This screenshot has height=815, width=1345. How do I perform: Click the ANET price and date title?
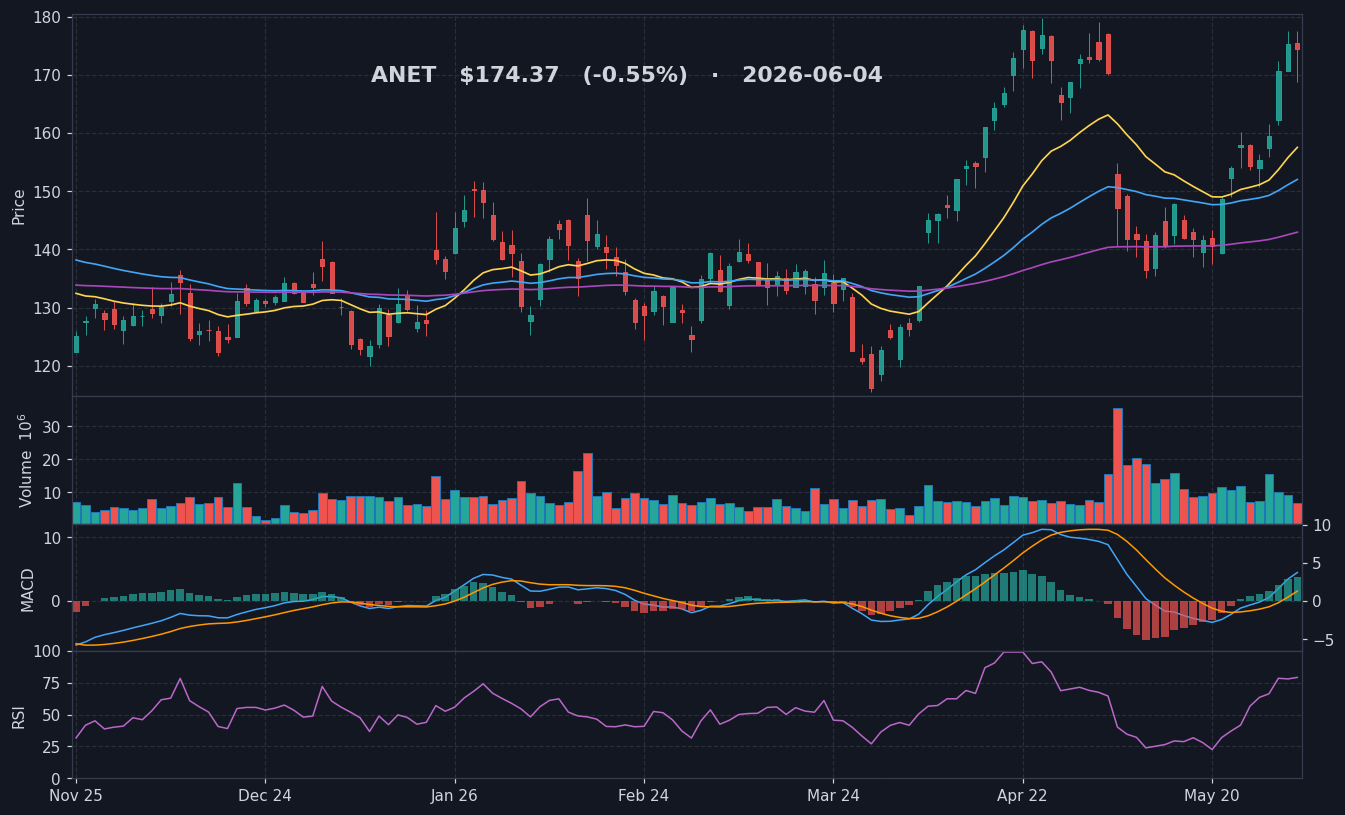coord(627,76)
